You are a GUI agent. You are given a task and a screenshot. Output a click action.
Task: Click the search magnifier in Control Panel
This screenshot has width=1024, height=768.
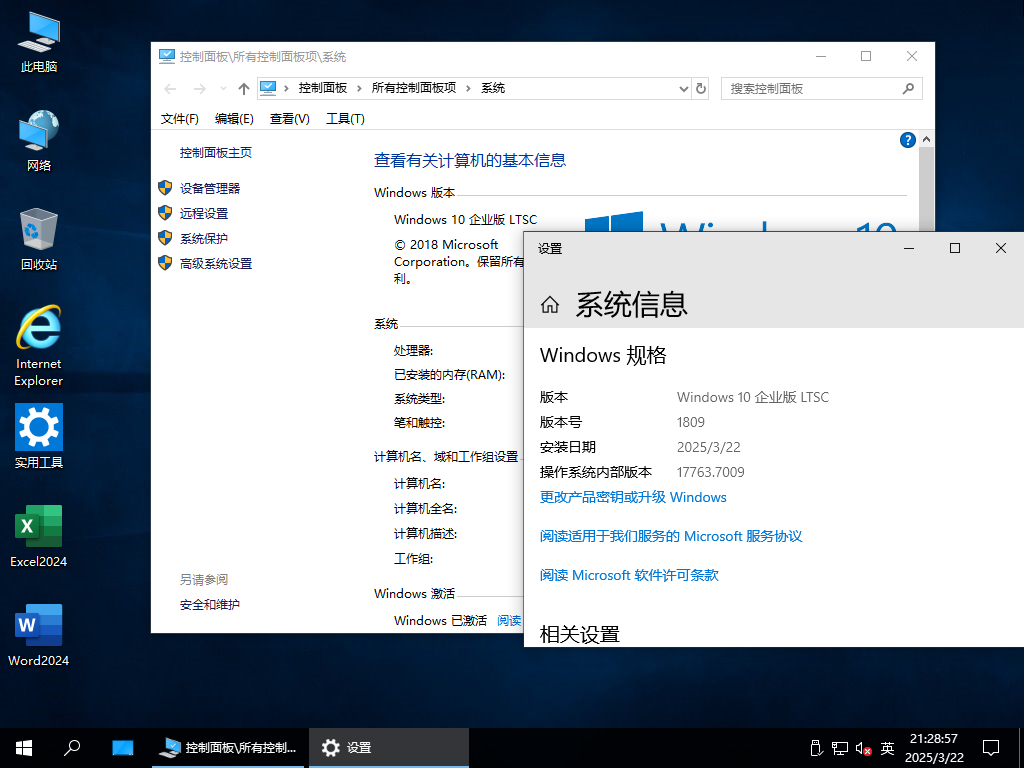[908, 89]
